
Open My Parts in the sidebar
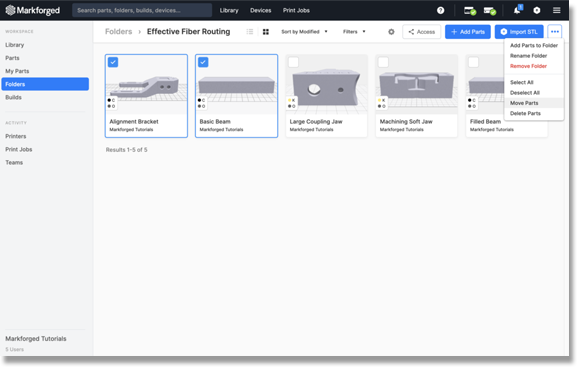[17, 71]
